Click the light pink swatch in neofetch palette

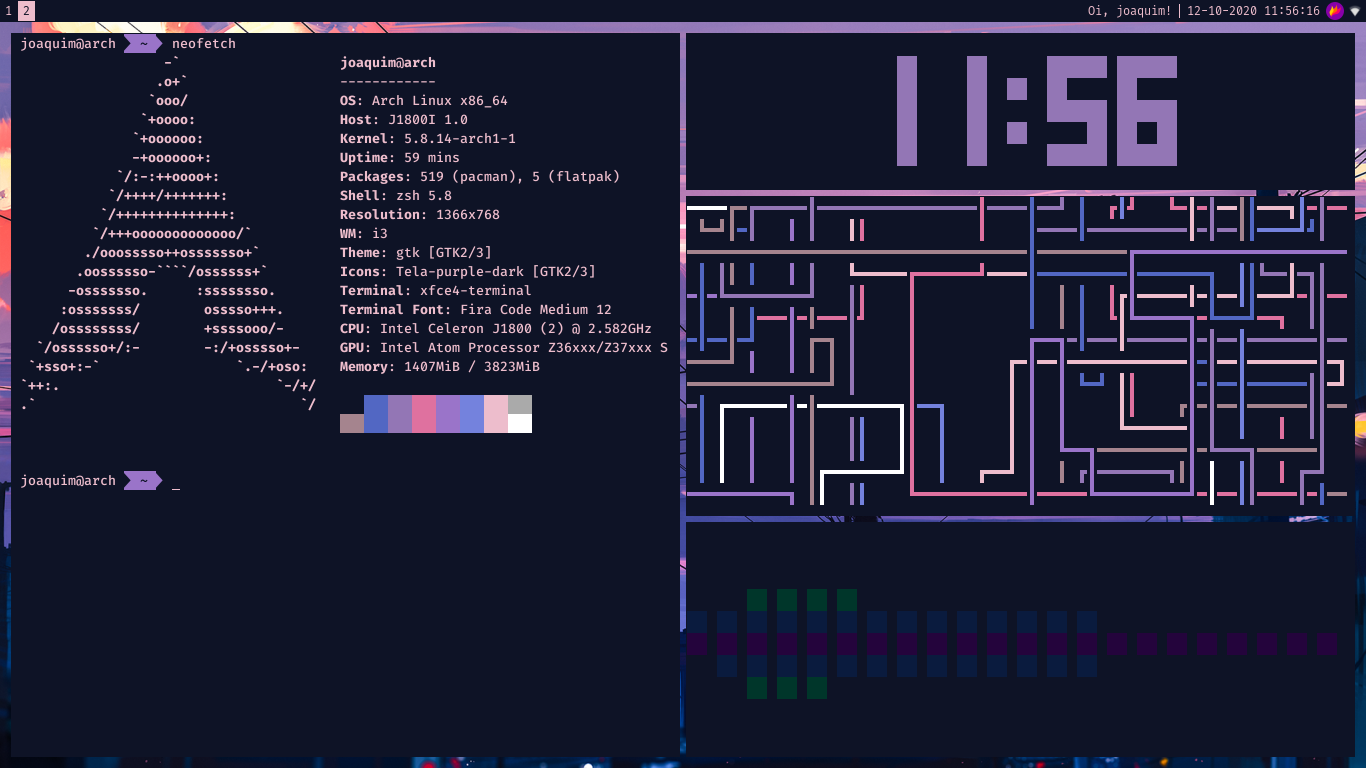496,414
